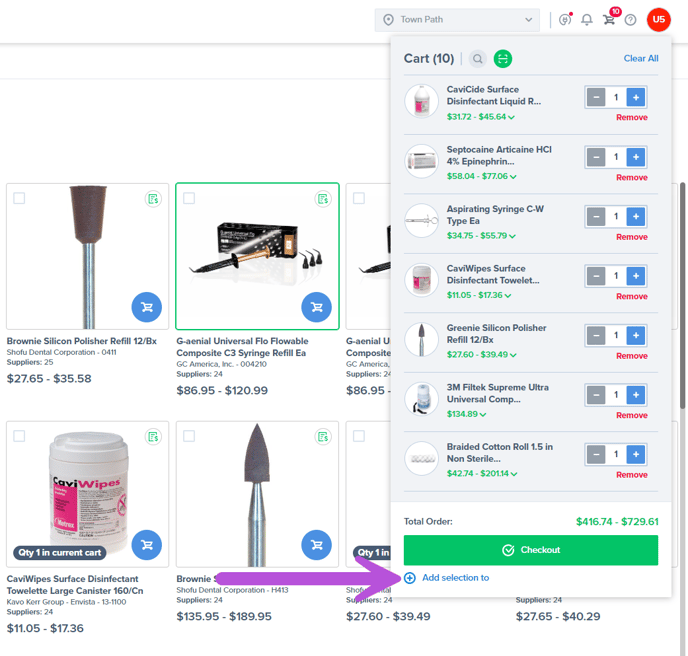Screen dimensions: 688x656
Task: Decrease Septocaine Articaine quantity
Action: pyautogui.click(x=596, y=157)
